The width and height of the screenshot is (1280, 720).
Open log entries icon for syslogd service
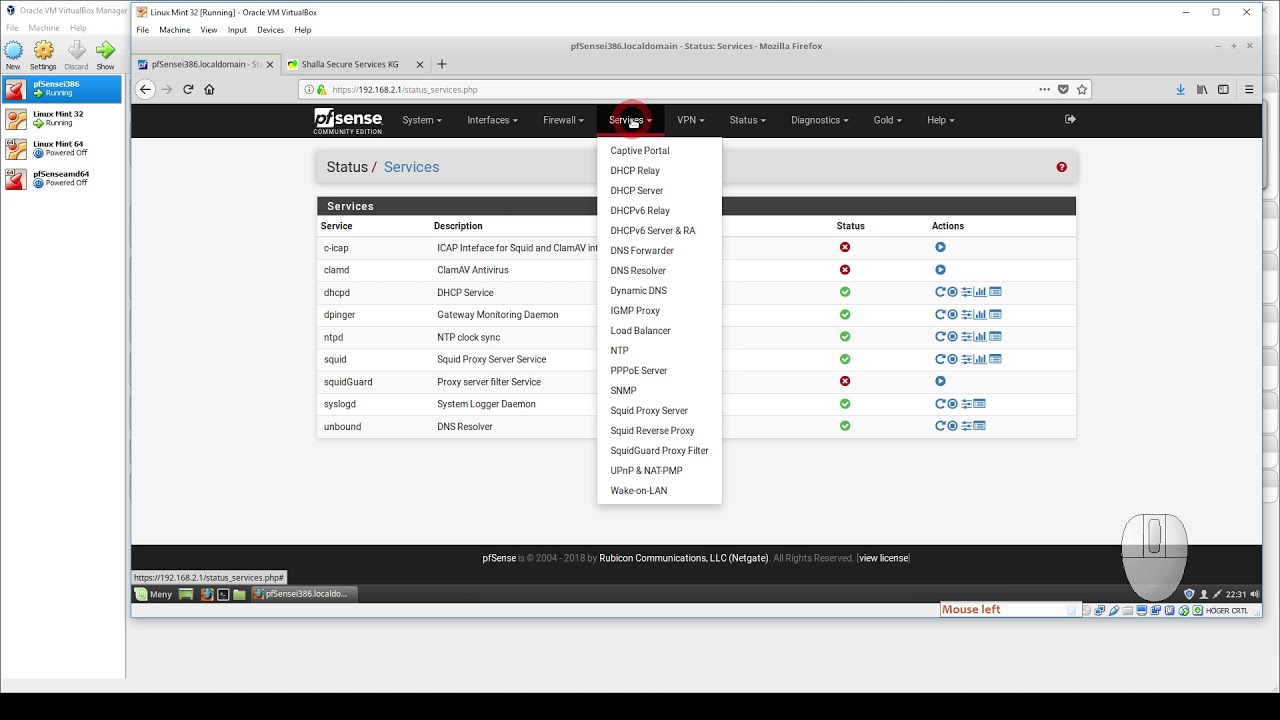point(980,404)
